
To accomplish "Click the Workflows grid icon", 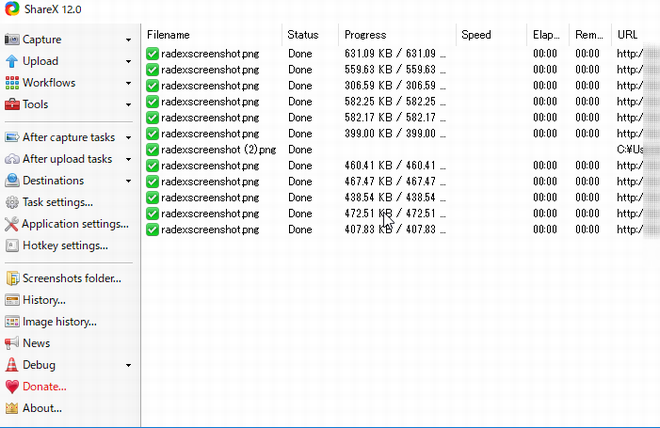I will [12, 83].
